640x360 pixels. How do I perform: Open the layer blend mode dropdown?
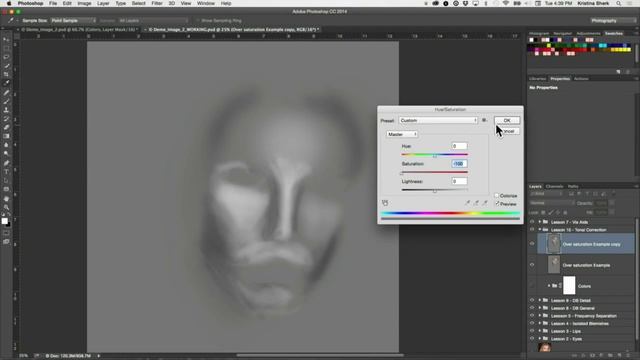click(552, 203)
